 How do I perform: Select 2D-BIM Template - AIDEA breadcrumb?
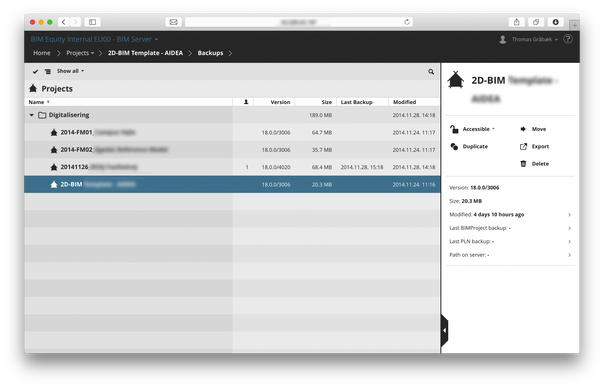[145, 53]
